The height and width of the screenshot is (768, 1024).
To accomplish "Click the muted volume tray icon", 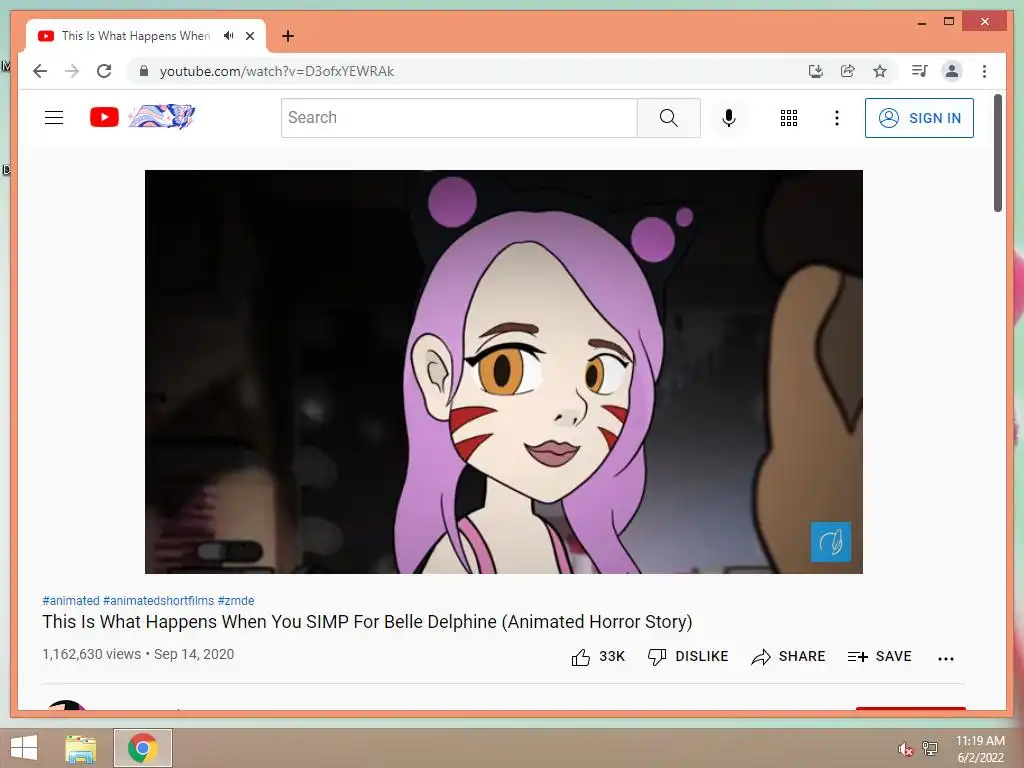I will pyautogui.click(x=905, y=749).
